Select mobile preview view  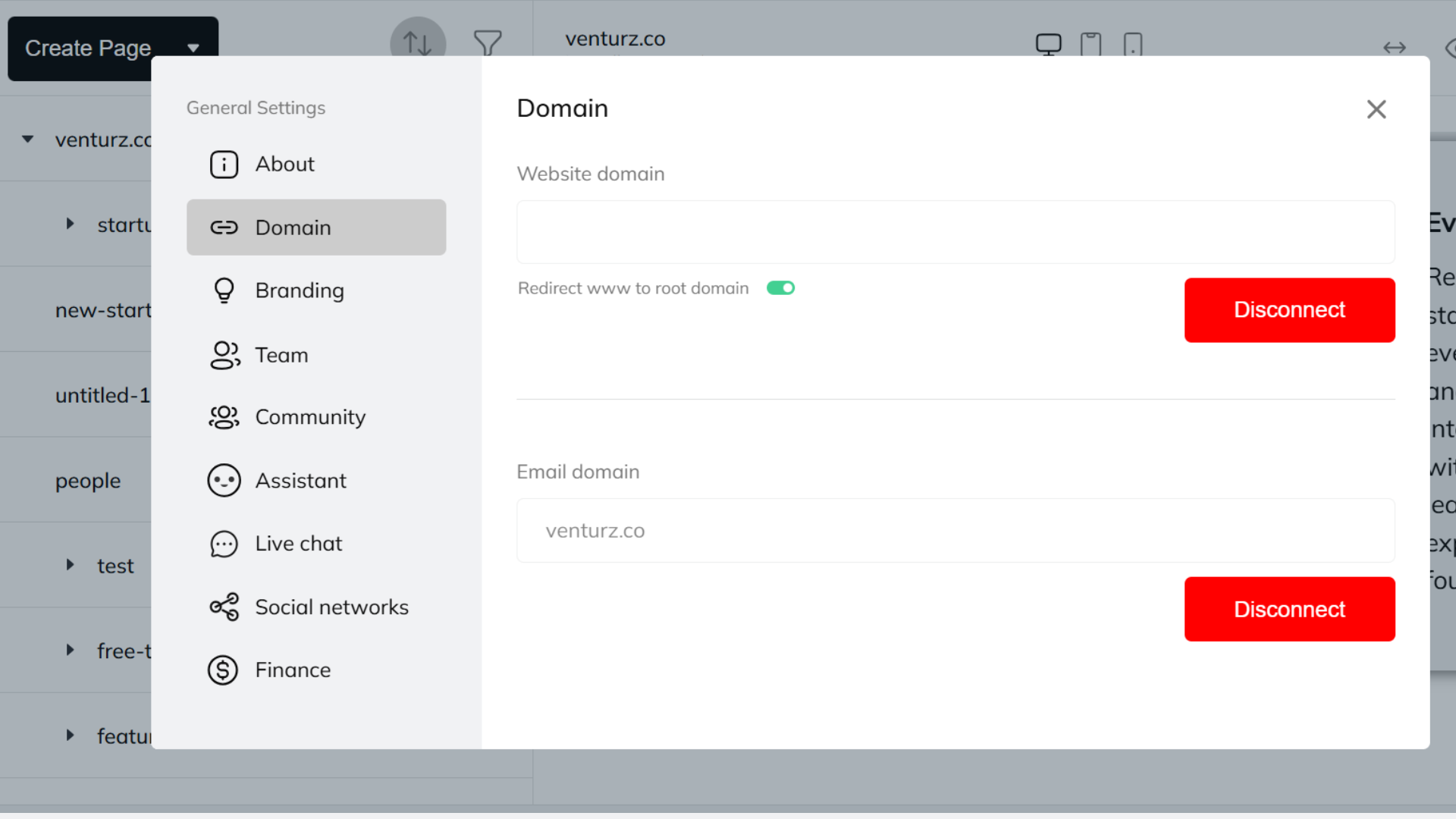pyautogui.click(x=1133, y=44)
